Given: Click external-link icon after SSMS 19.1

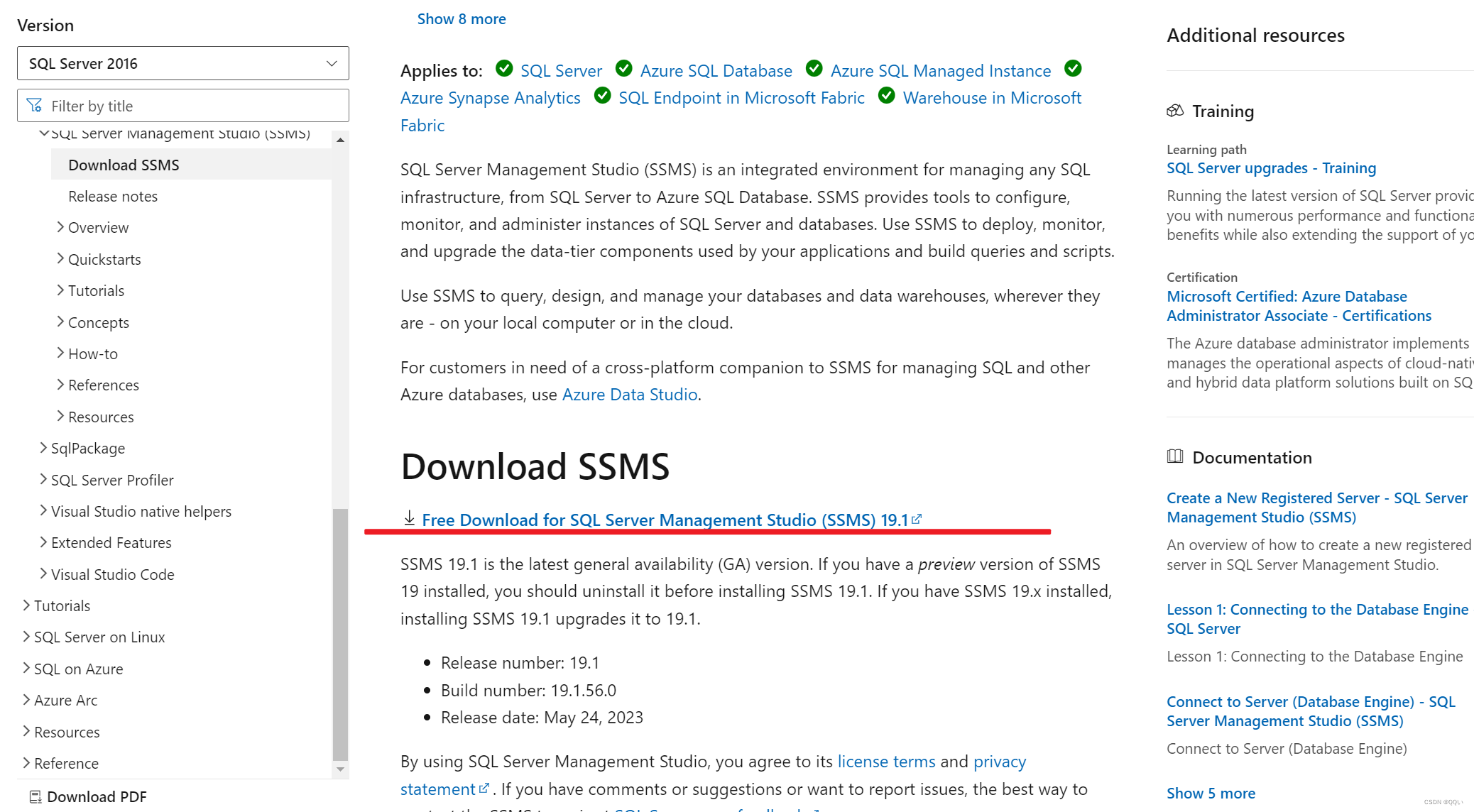Looking at the screenshot, I should click(x=917, y=519).
